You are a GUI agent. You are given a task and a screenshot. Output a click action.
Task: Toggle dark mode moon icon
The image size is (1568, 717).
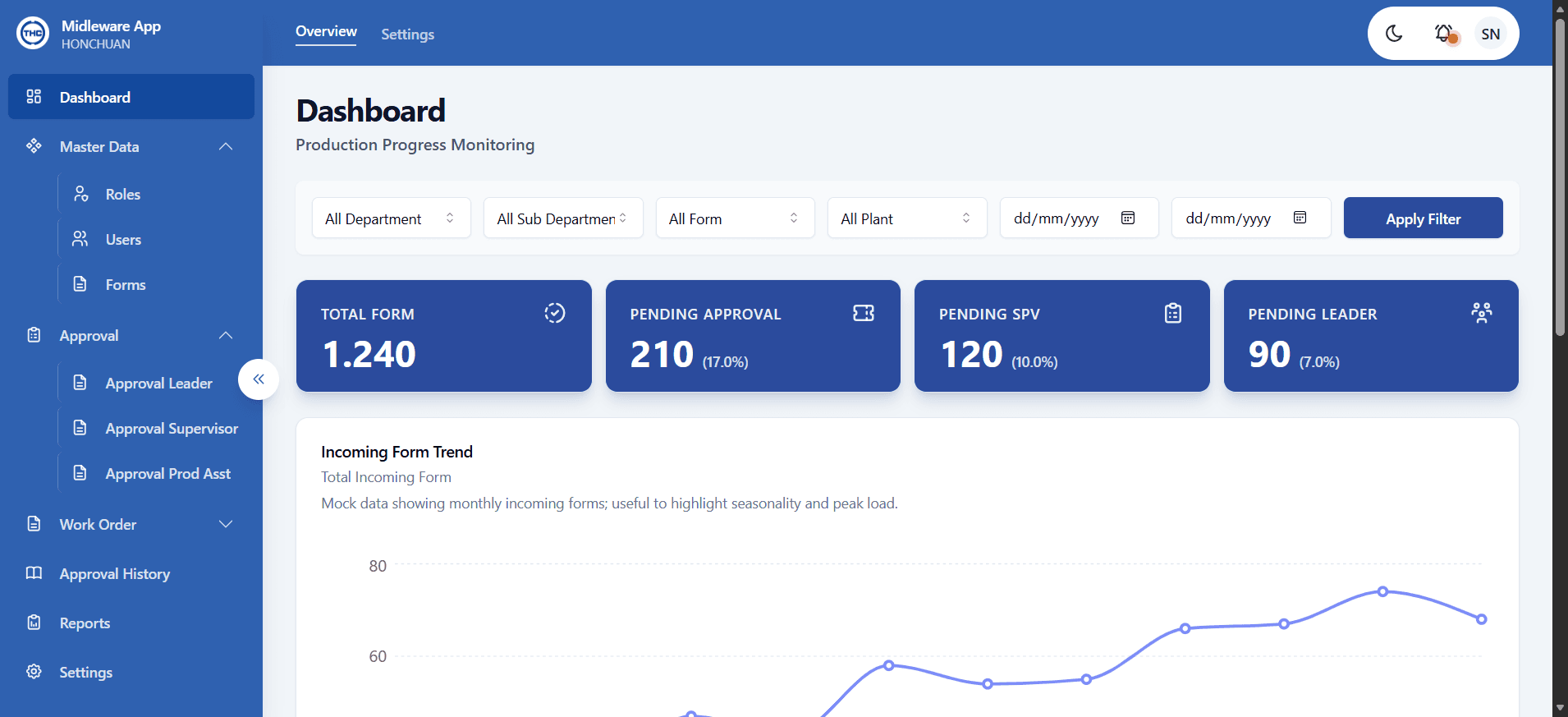(1394, 34)
